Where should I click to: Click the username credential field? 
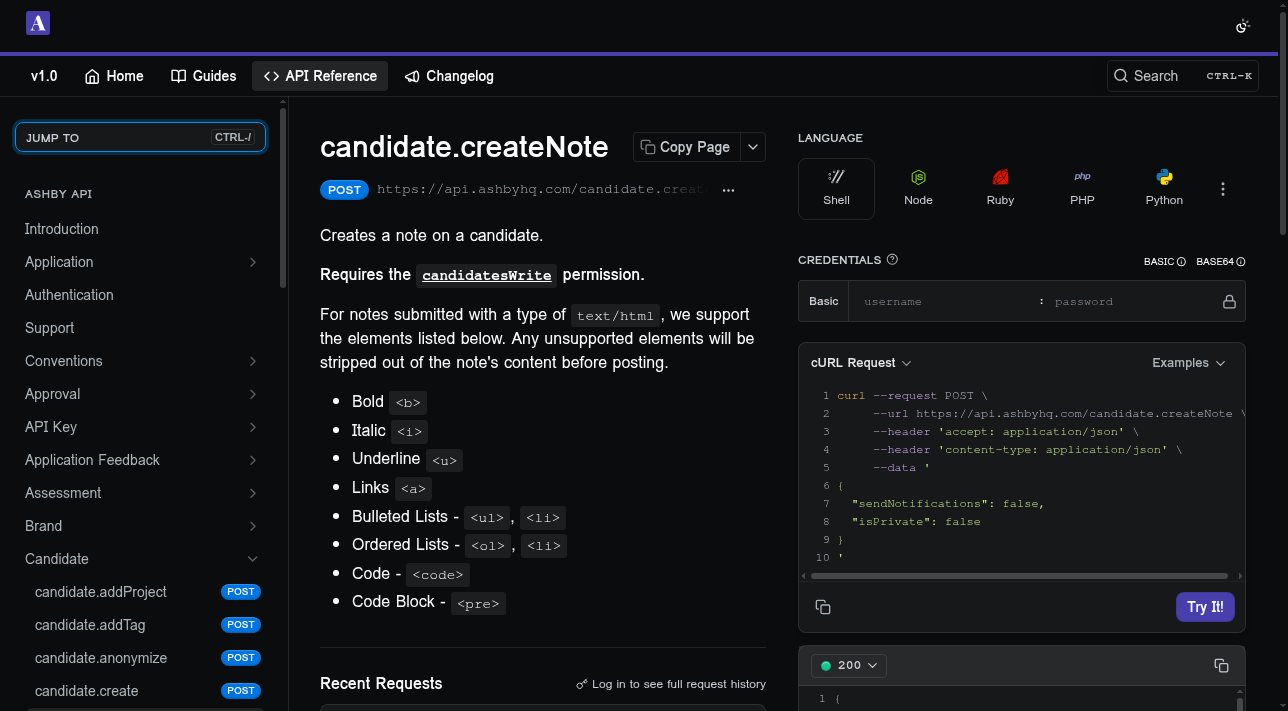click(945, 301)
